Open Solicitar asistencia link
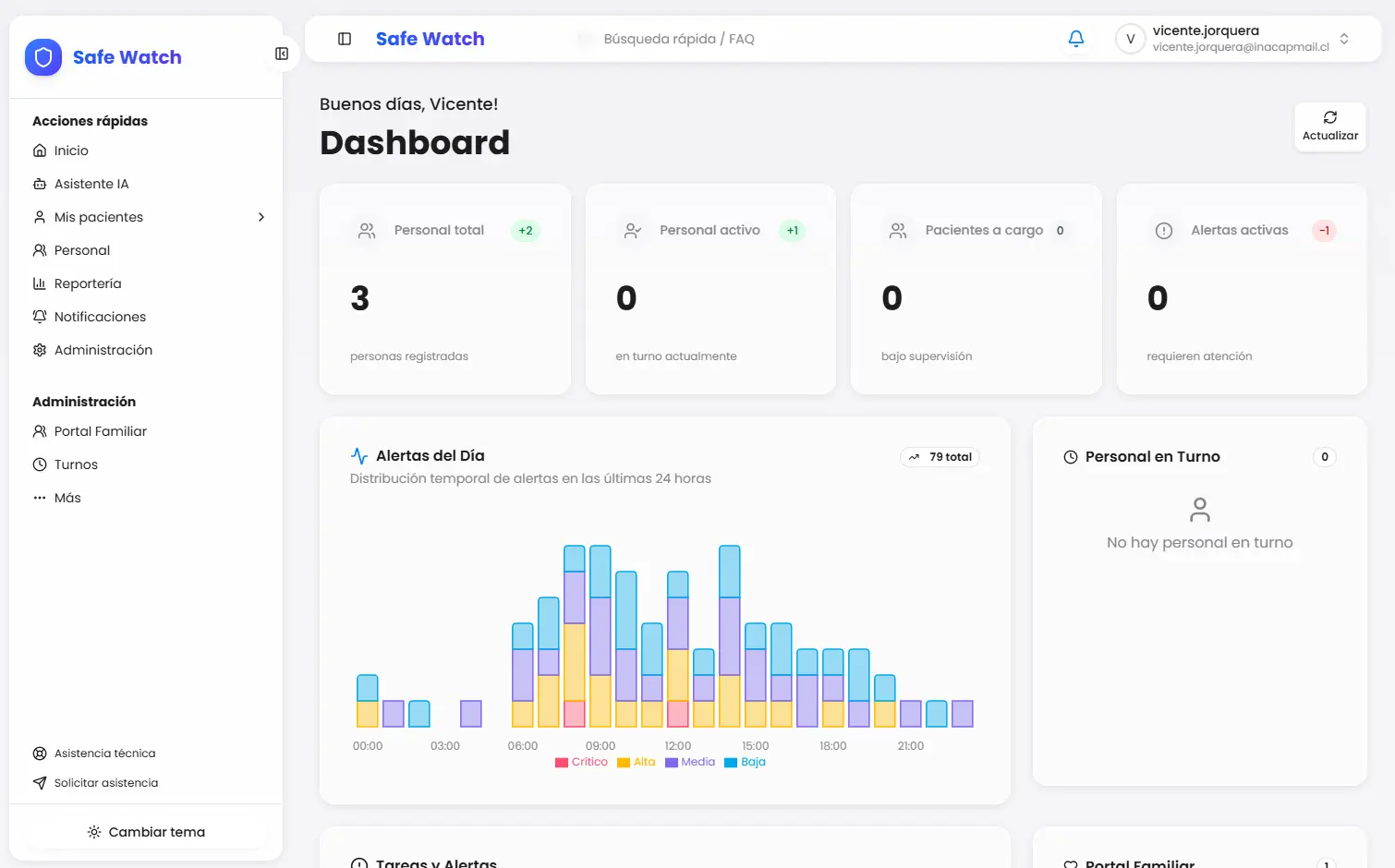 (x=106, y=782)
